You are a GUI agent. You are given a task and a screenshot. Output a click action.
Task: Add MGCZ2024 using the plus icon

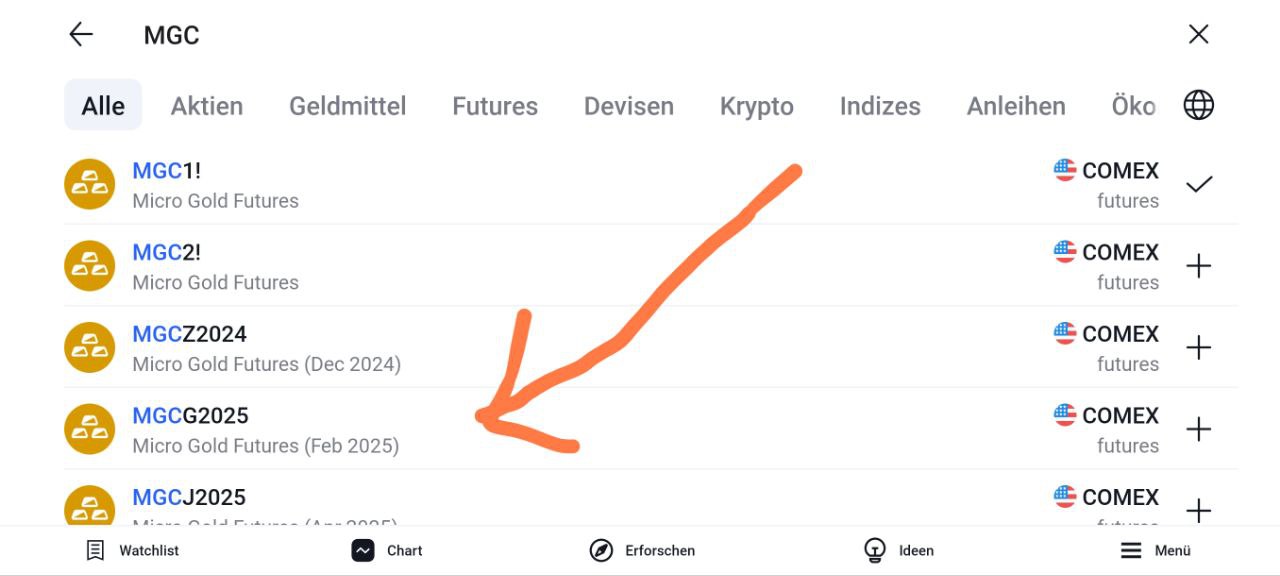(1198, 348)
